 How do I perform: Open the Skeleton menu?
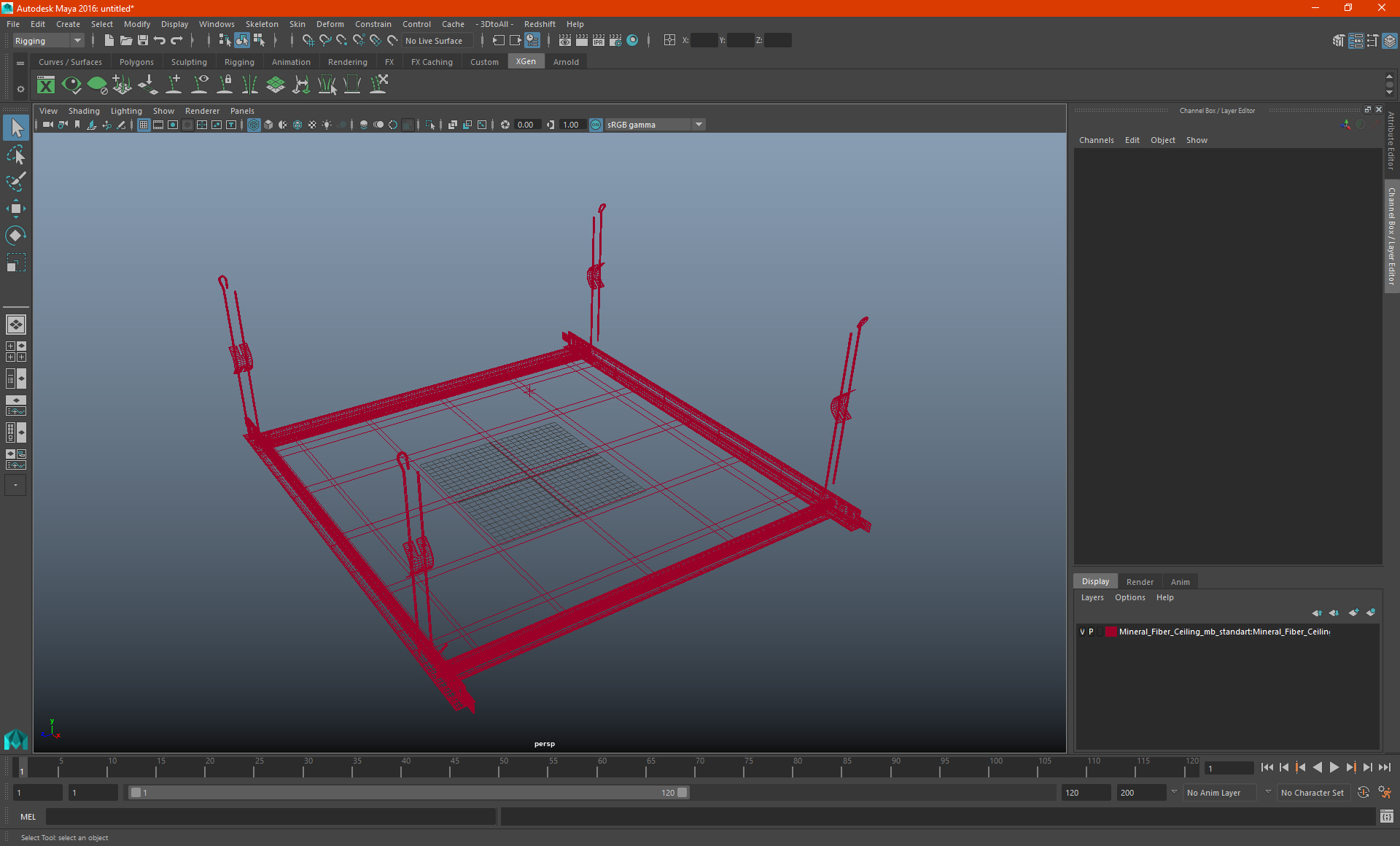(261, 24)
